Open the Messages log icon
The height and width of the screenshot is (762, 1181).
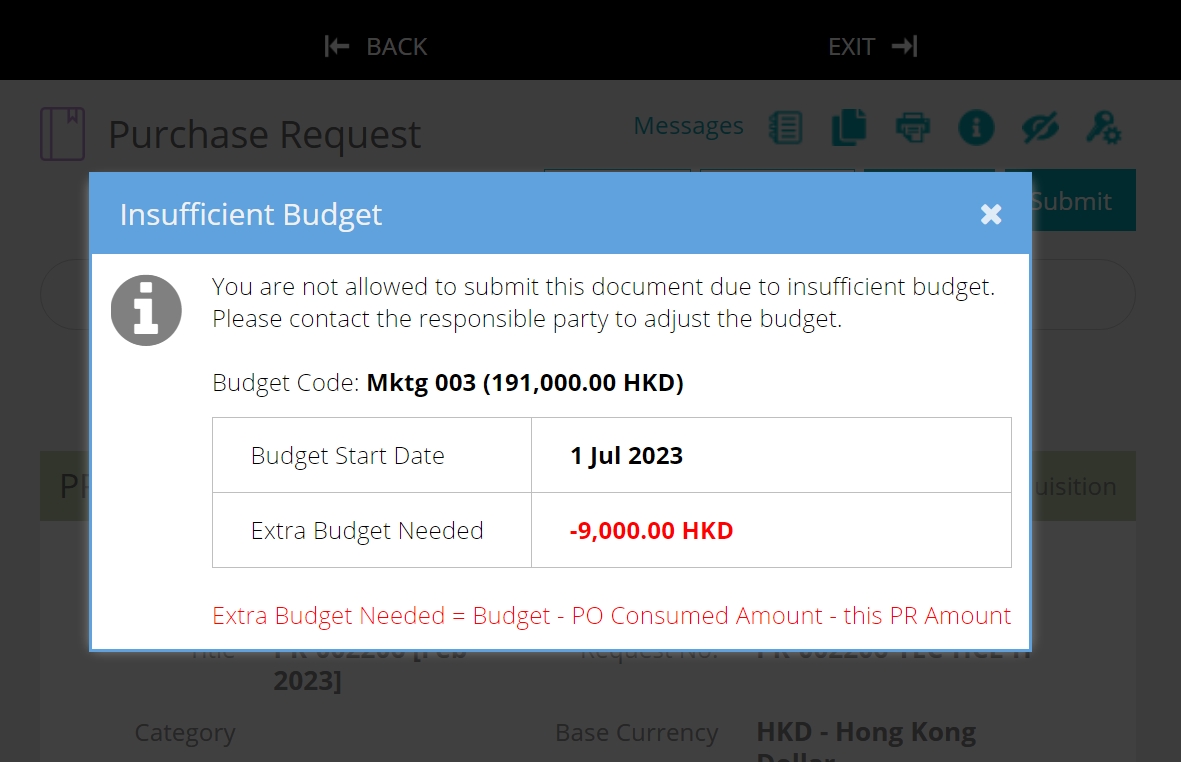(786, 127)
